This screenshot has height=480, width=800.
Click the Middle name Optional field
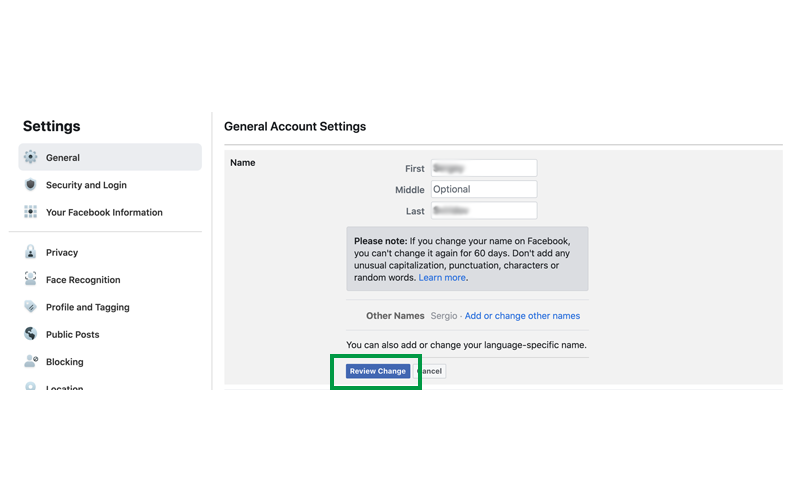(484, 189)
